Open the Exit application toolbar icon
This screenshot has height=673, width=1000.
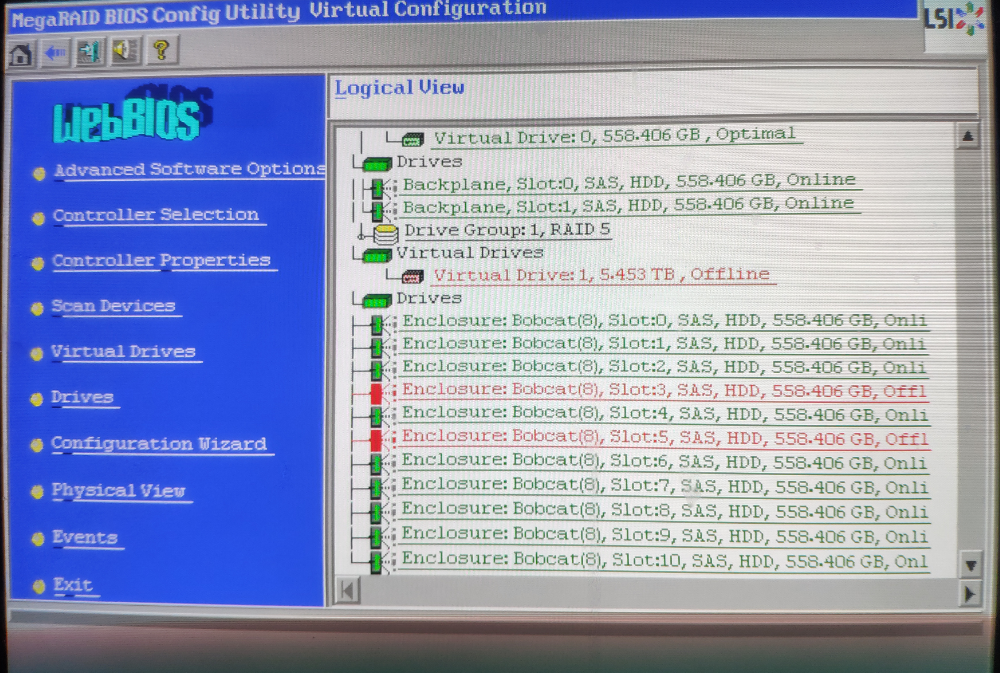click(88, 52)
